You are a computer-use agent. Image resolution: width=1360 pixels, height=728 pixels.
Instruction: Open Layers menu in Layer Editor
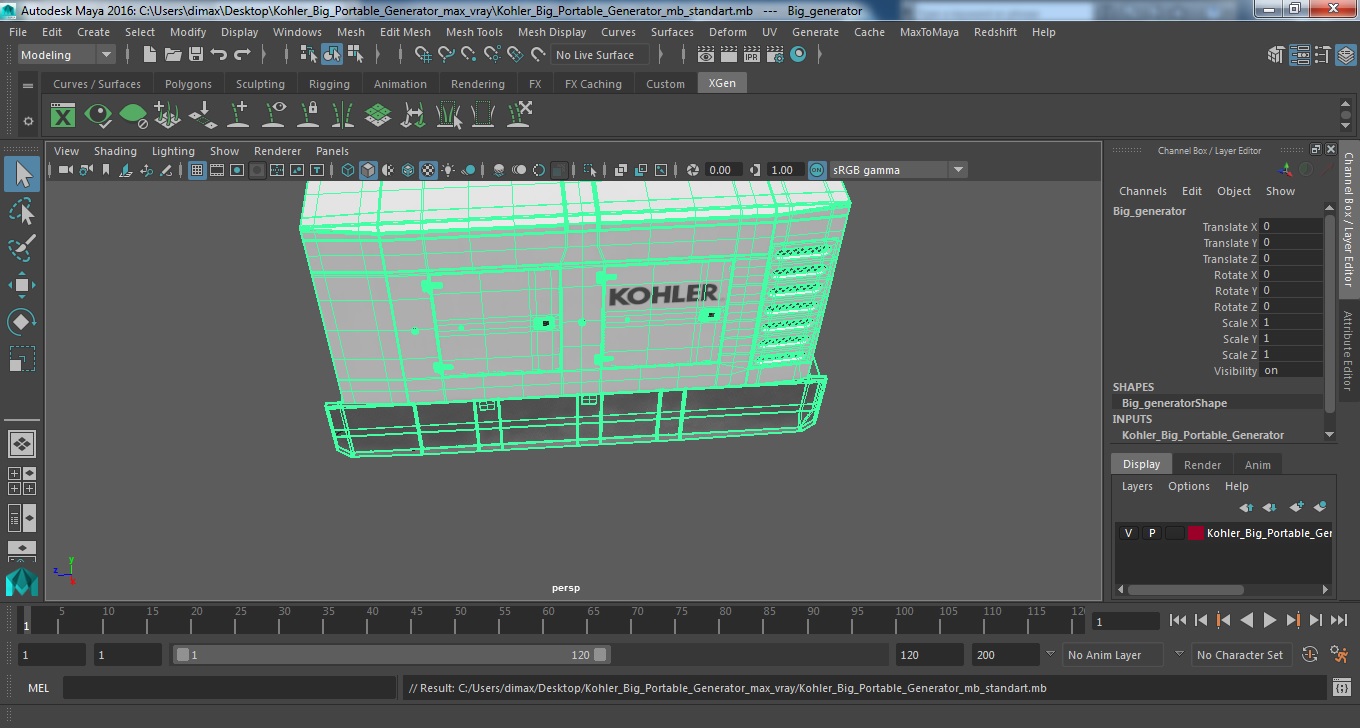[x=1137, y=486]
